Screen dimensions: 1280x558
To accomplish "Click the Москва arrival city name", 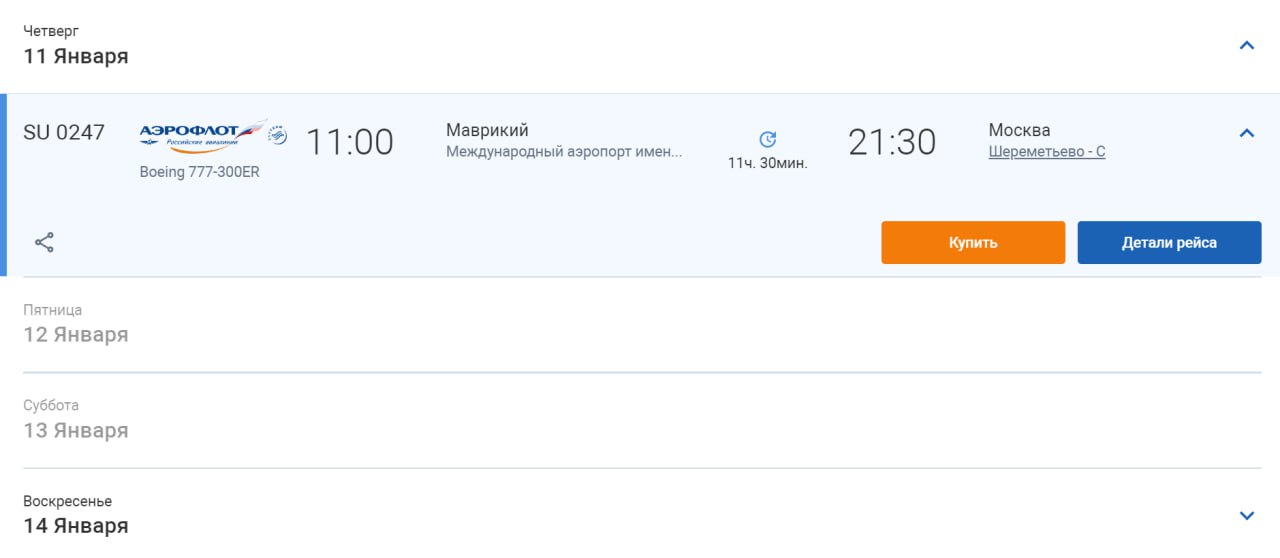I will pos(1019,130).
